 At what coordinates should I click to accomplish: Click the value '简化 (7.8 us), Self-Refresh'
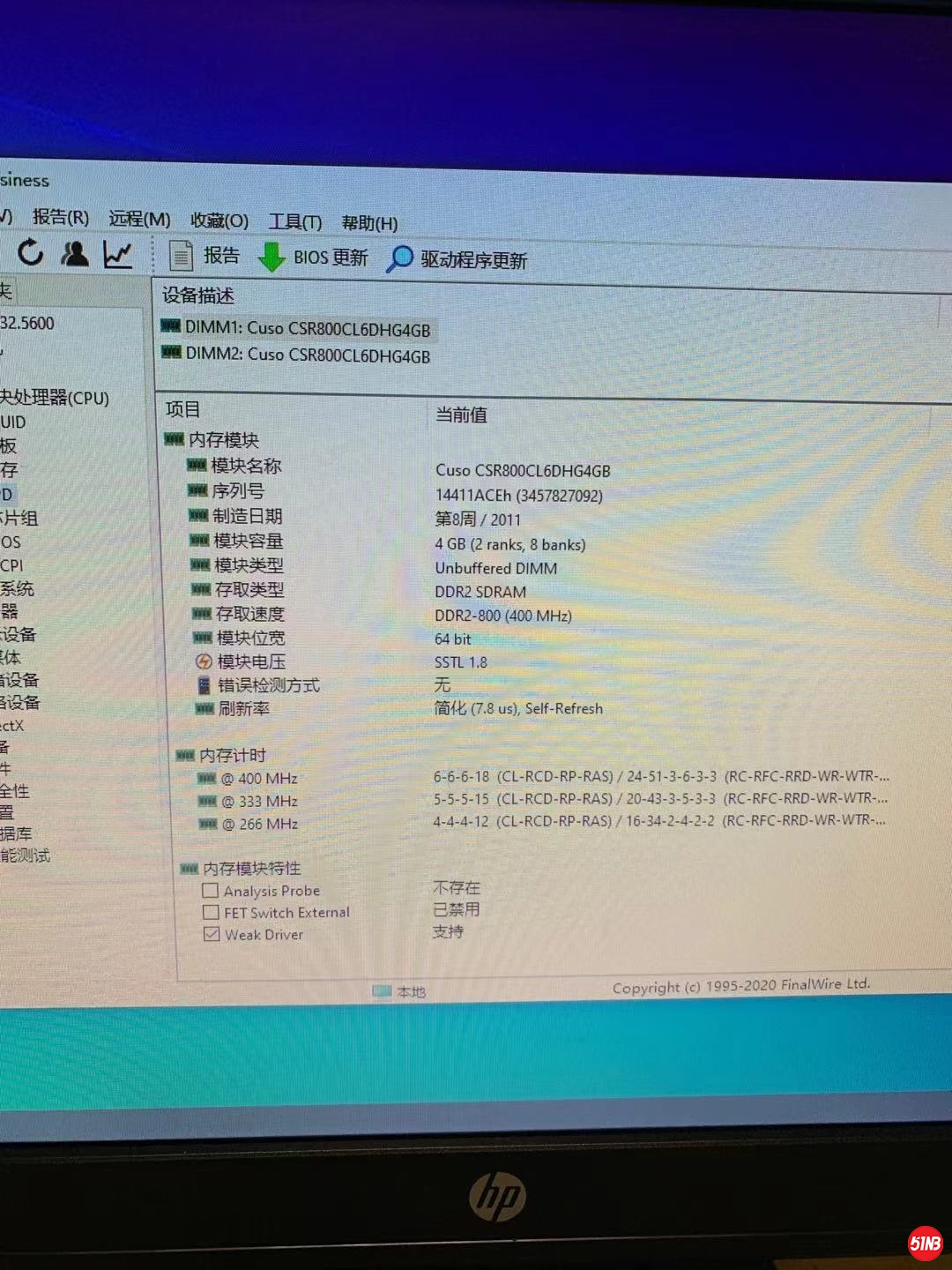(518, 708)
